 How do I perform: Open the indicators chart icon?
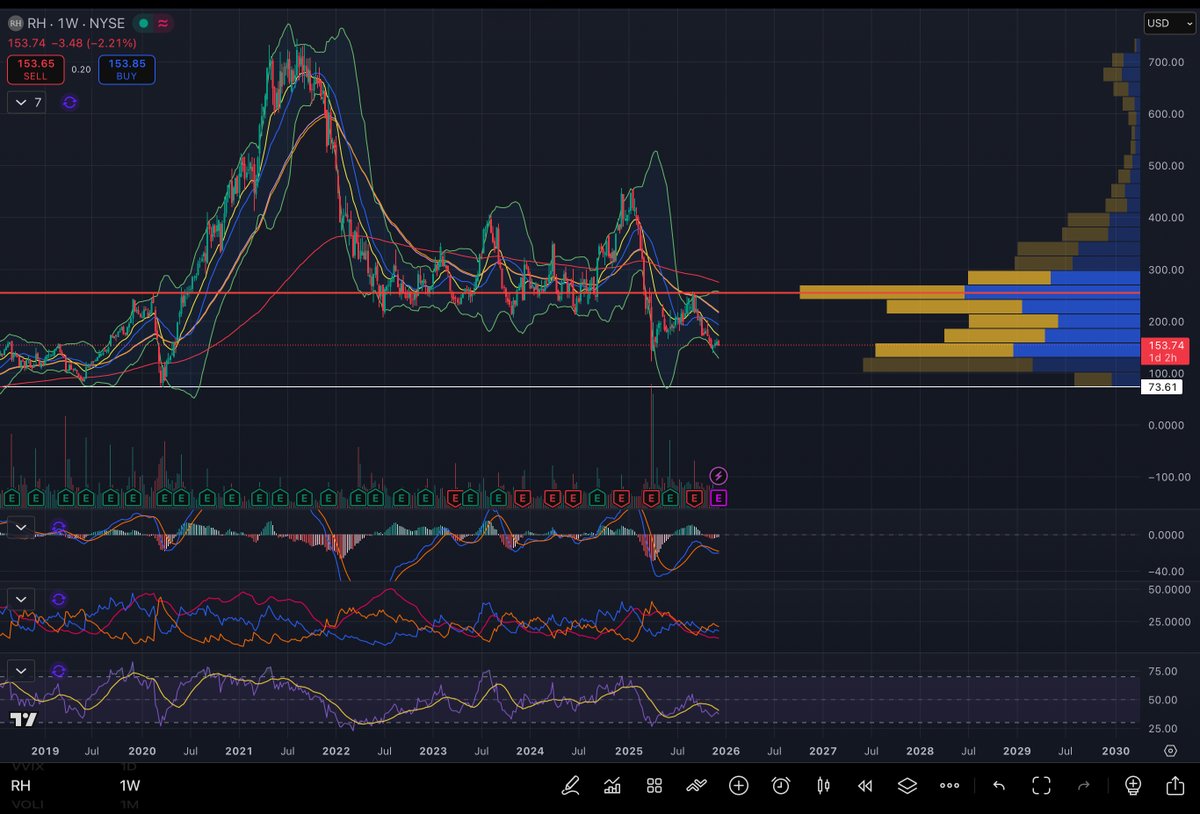point(612,785)
